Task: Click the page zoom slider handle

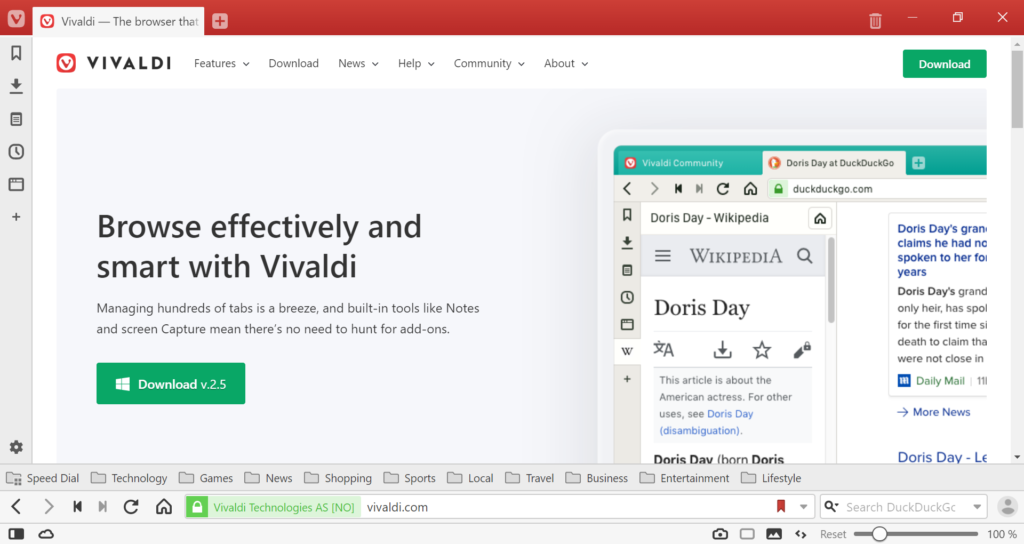Action: click(x=879, y=534)
